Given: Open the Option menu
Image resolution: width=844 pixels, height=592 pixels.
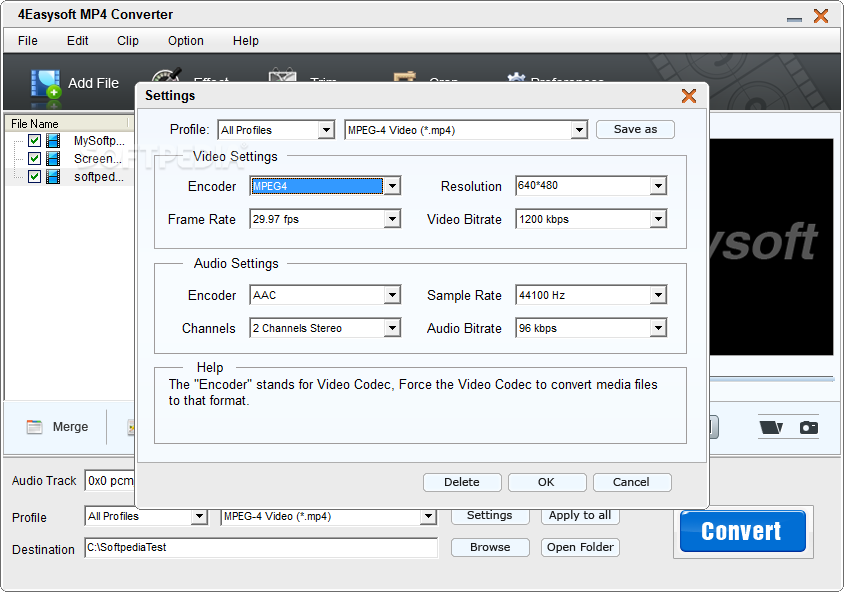Looking at the screenshot, I should (x=186, y=41).
